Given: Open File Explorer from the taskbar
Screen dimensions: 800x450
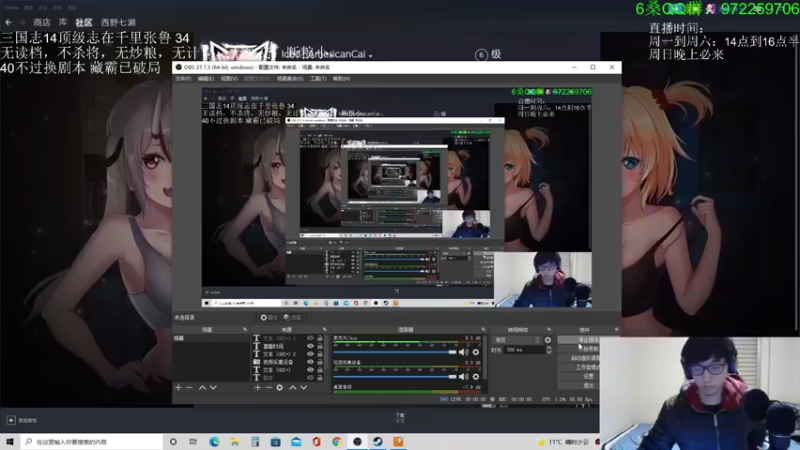Looking at the screenshot, I should tap(235, 442).
